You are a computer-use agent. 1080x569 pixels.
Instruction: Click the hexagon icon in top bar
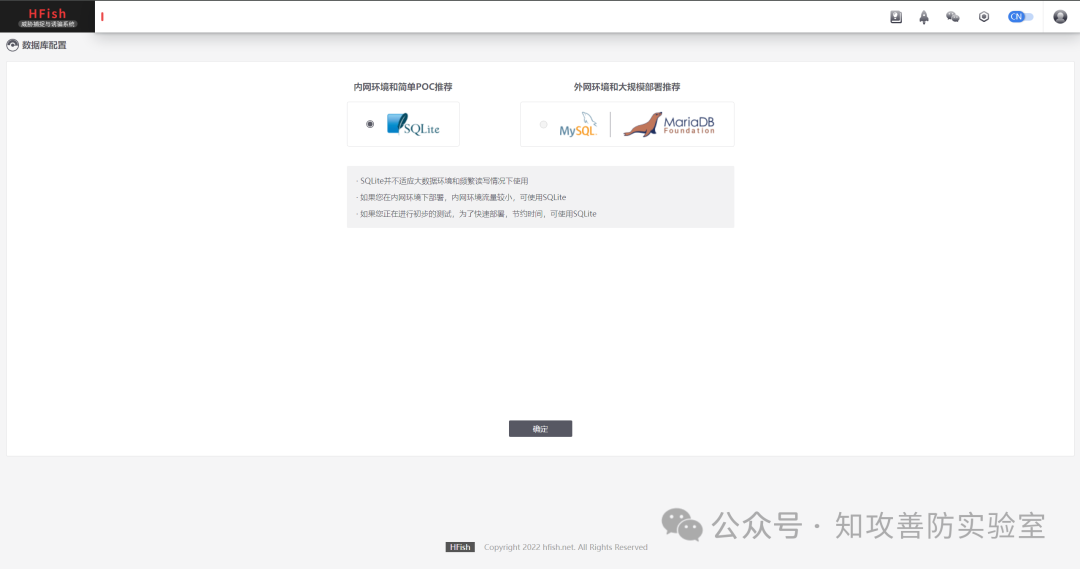pyautogui.click(x=984, y=17)
